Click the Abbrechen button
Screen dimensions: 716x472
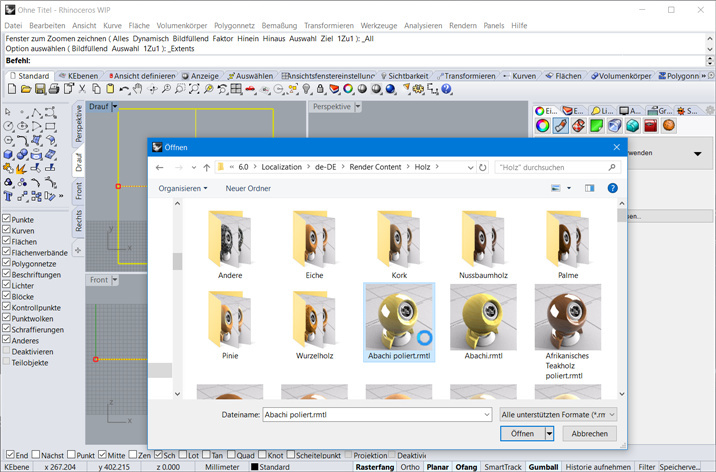click(x=590, y=434)
